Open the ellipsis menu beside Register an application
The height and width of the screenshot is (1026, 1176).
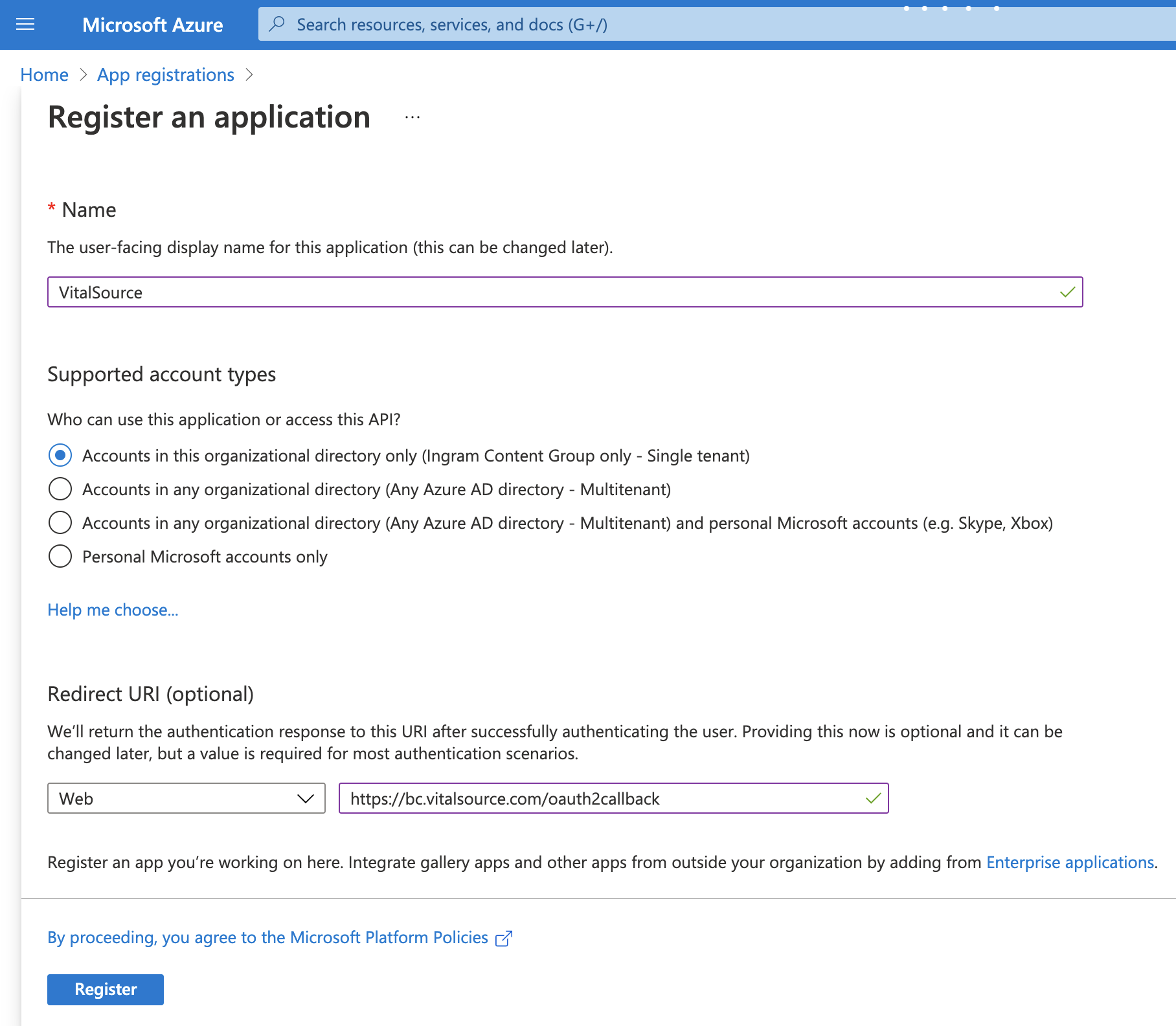pos(413,117)
